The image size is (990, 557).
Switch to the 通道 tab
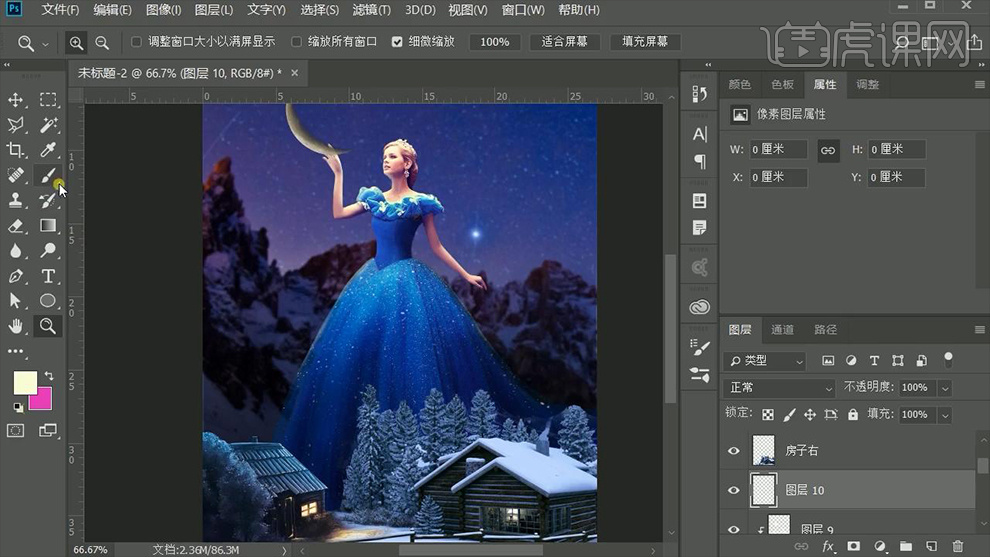pos(782,330)
